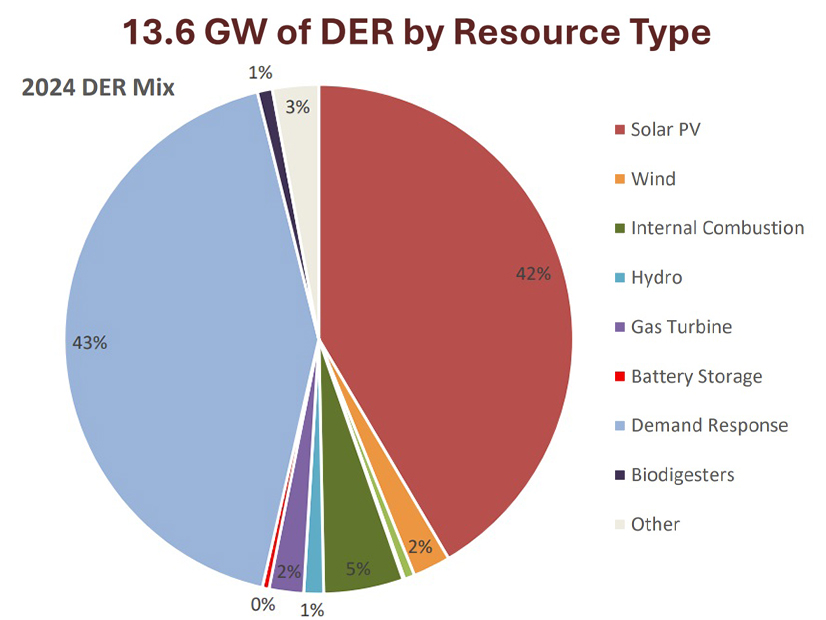The image size is (826, 620).
Task: Select the 2024 DER Mix label
Action: tap(97, 87)
